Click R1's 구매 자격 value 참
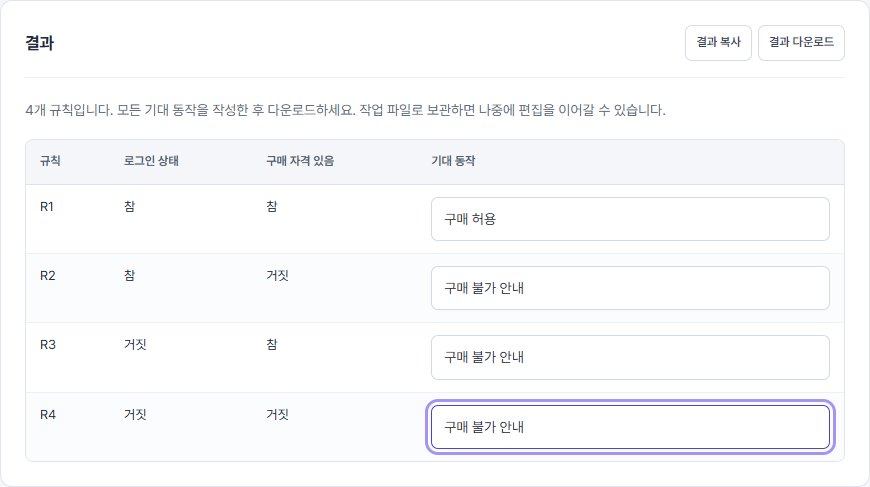Viewport: 870px width, 487px height. pyautogui.click(x=271, y=206)
